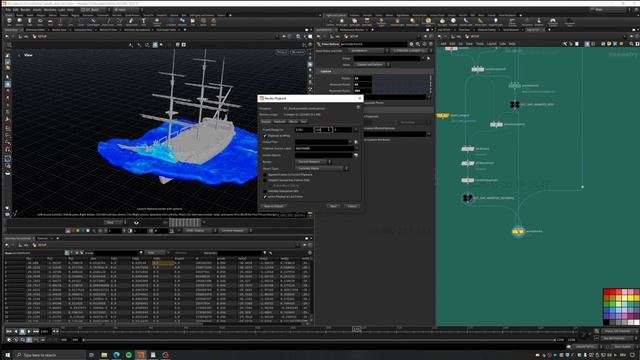Open the Persp view dropdown in viewport

pyautogui.click(x=282, y=52)
